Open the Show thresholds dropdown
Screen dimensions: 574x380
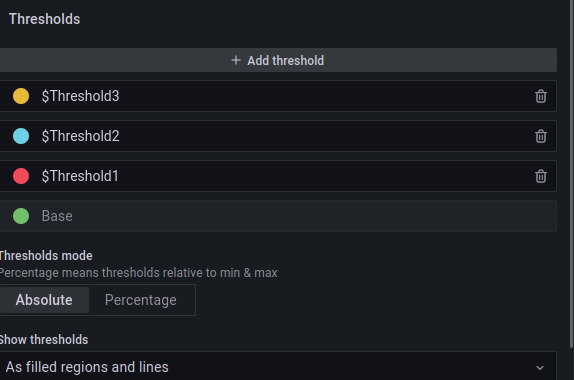(x=277, y=366)
